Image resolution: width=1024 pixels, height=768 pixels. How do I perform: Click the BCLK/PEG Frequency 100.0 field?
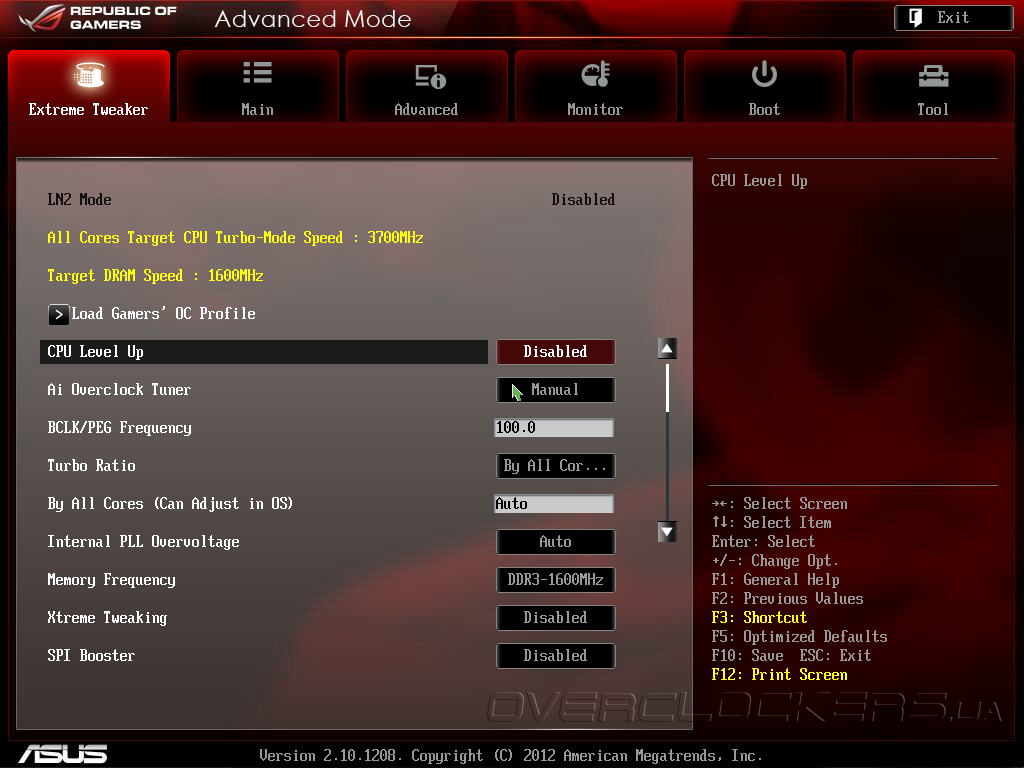click(554, 428)
